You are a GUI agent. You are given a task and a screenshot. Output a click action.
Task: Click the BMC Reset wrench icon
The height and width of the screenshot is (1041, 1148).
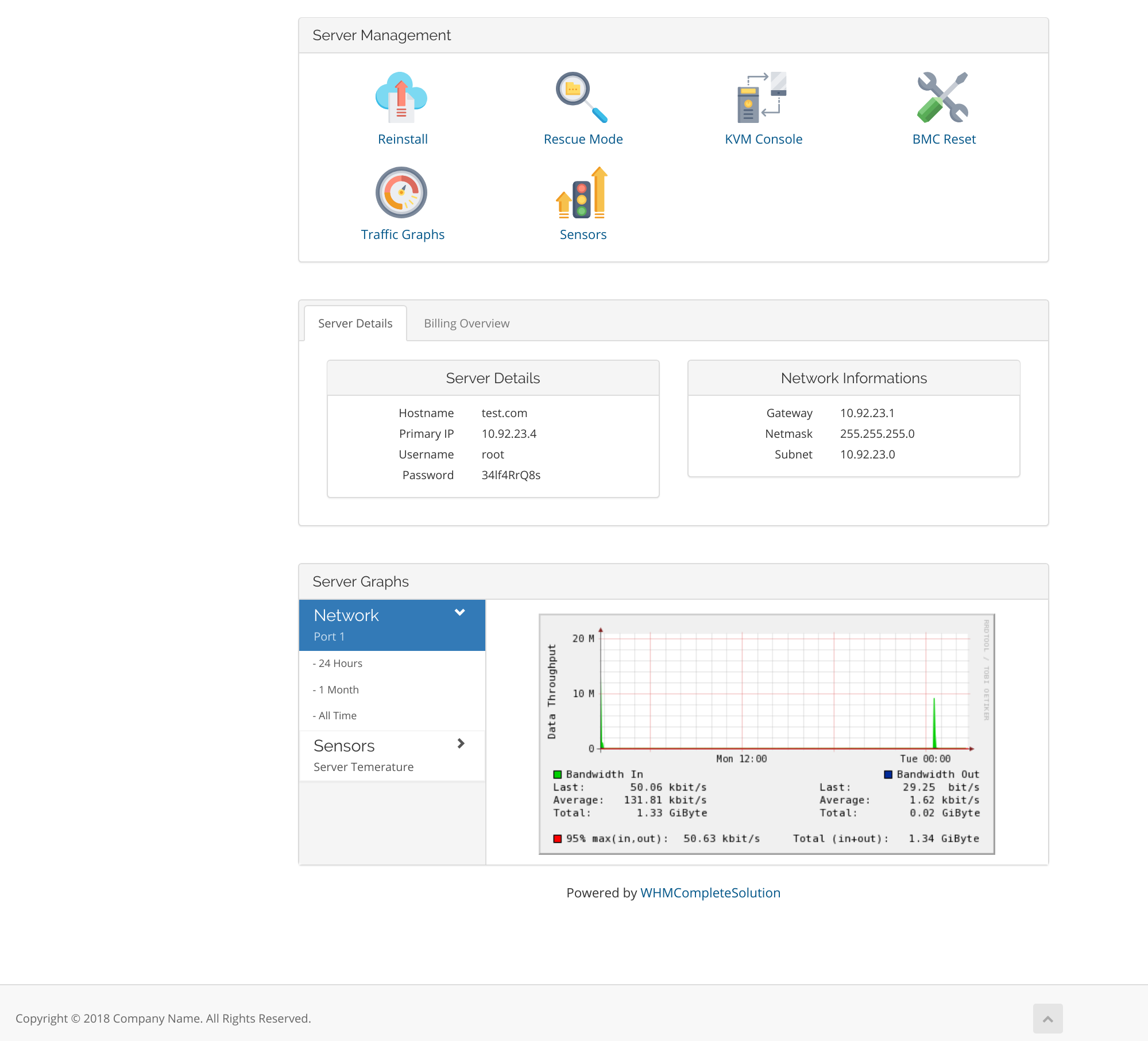coord(943,97)
